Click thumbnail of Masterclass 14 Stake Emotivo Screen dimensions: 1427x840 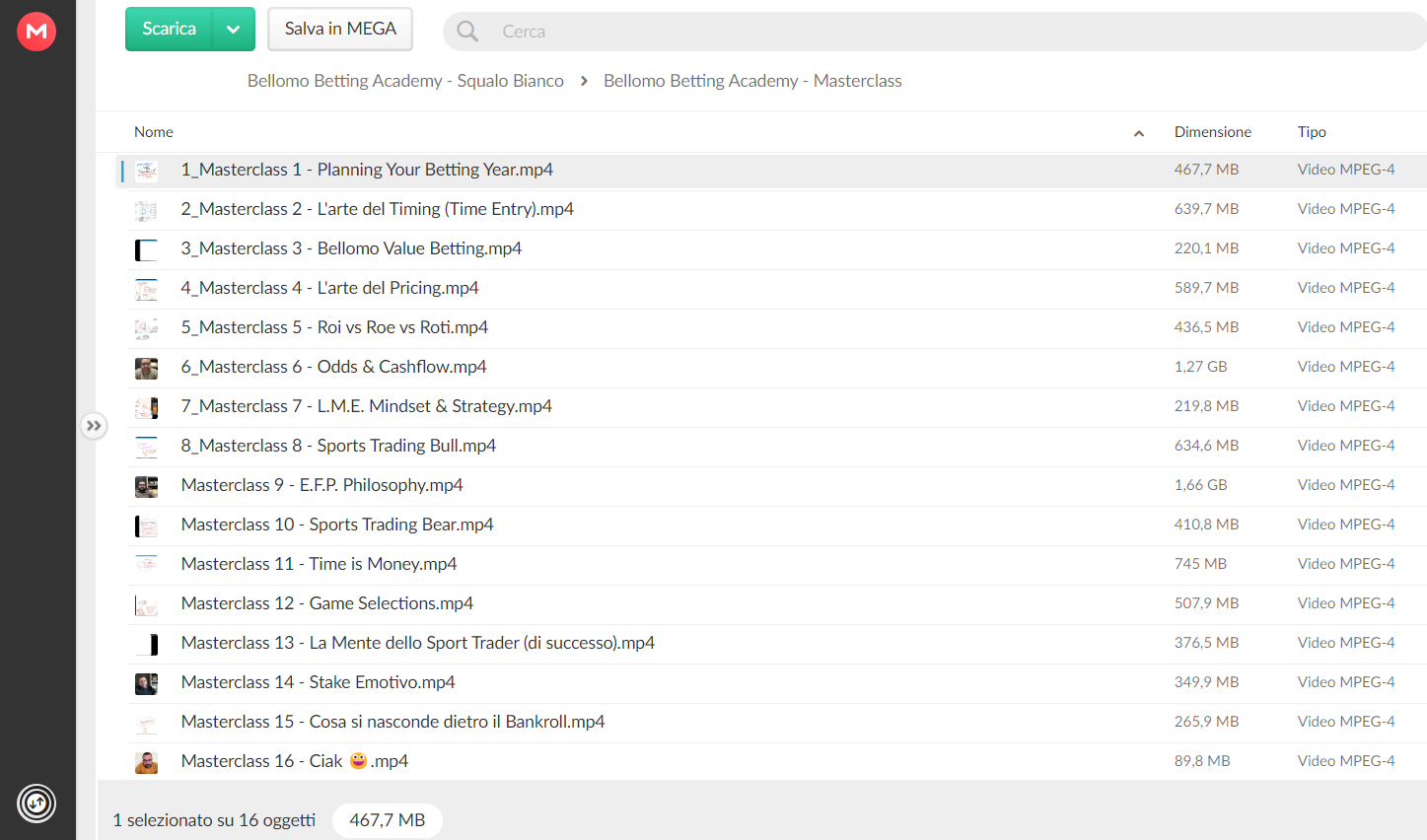(146, 683)
